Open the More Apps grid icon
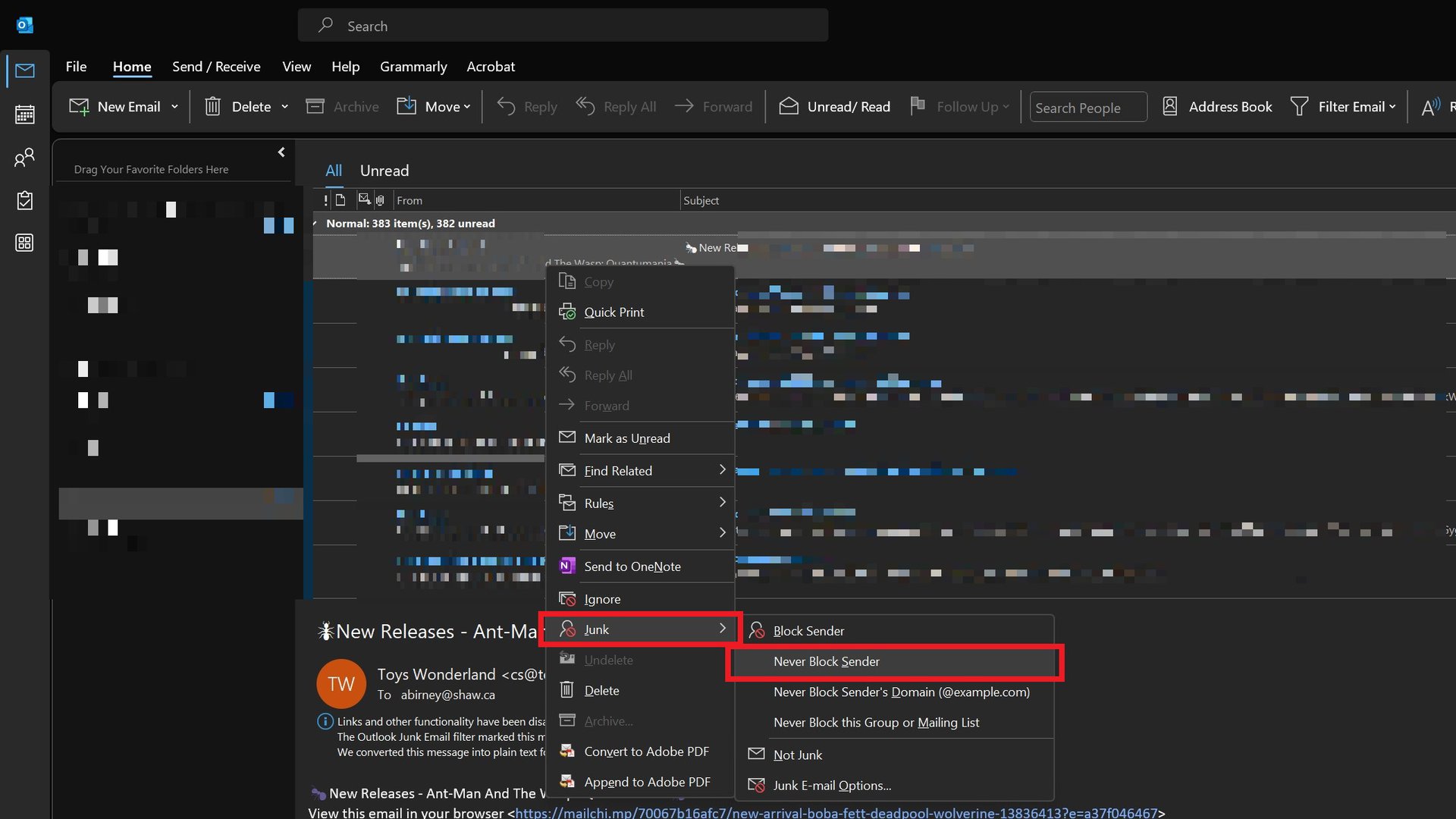Viewport: 1456px width, 819px height. 25,243
